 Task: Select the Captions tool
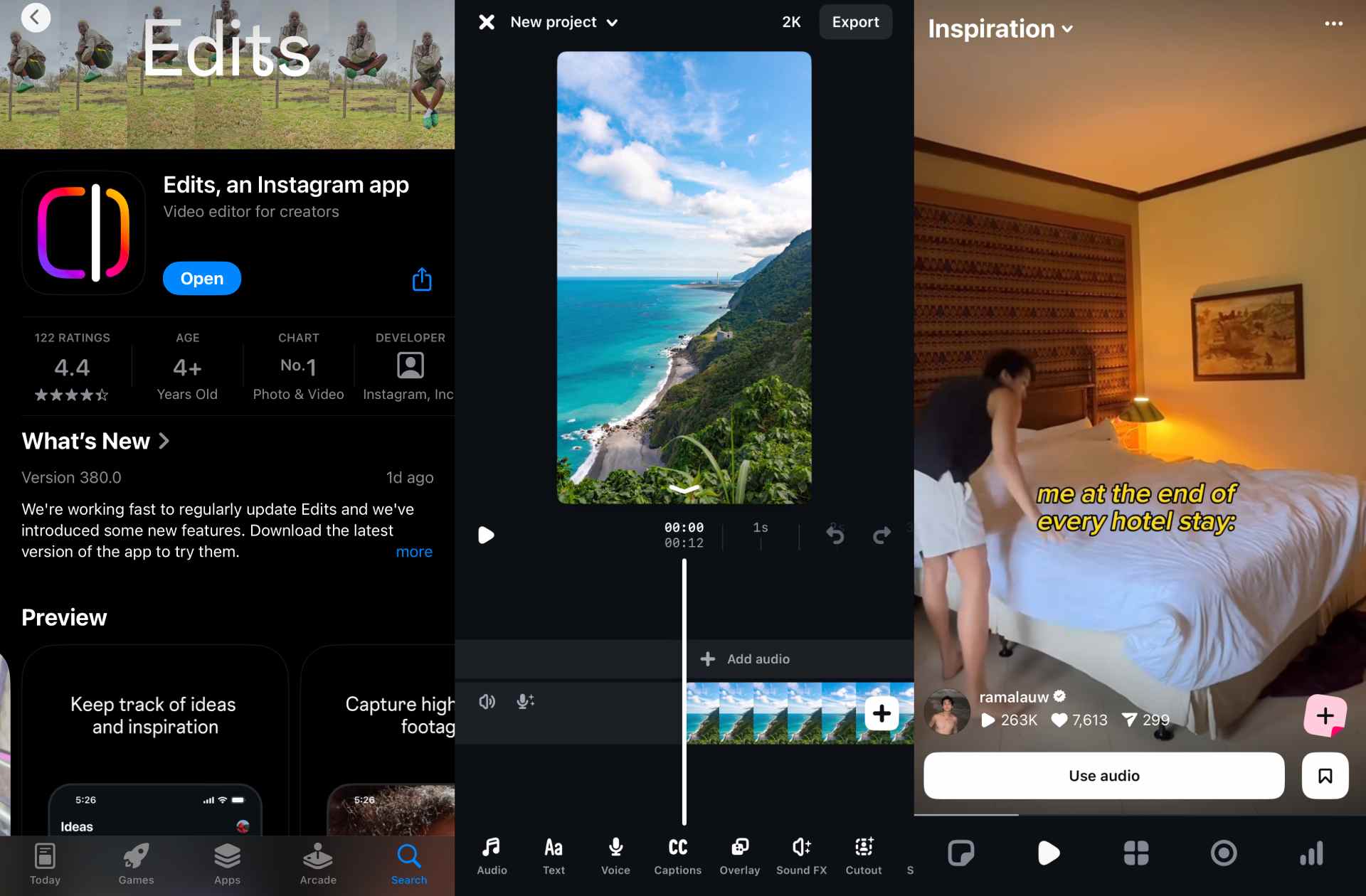pyautogui.click(x=677, y=855)
